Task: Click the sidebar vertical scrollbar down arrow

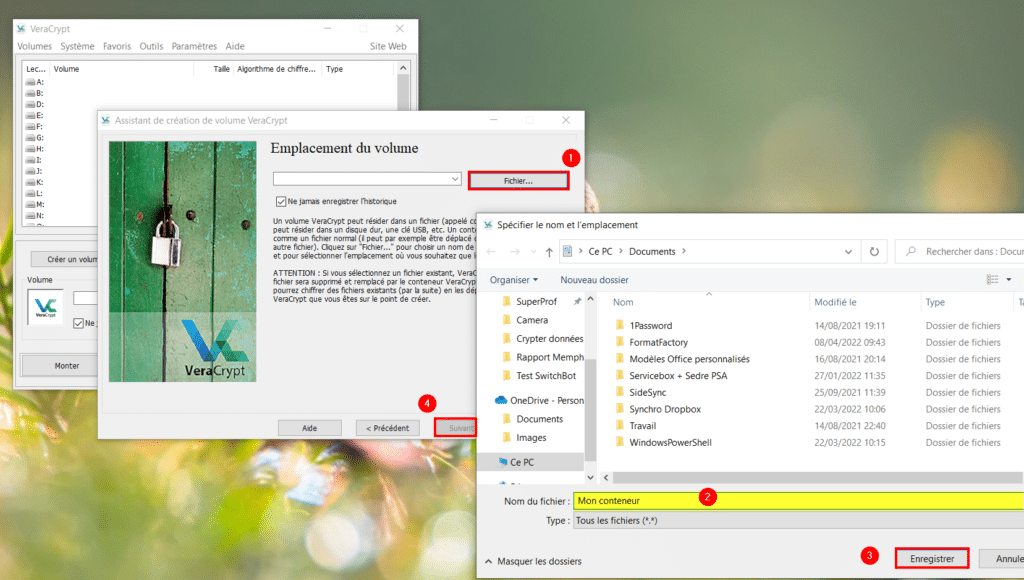Action: coord(590,477)
